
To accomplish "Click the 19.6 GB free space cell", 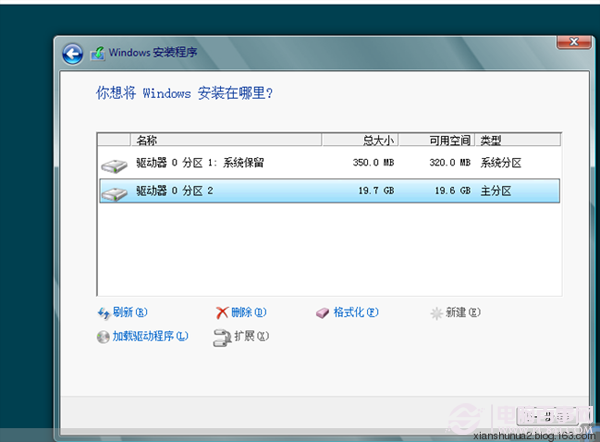I will coord(453,191).
